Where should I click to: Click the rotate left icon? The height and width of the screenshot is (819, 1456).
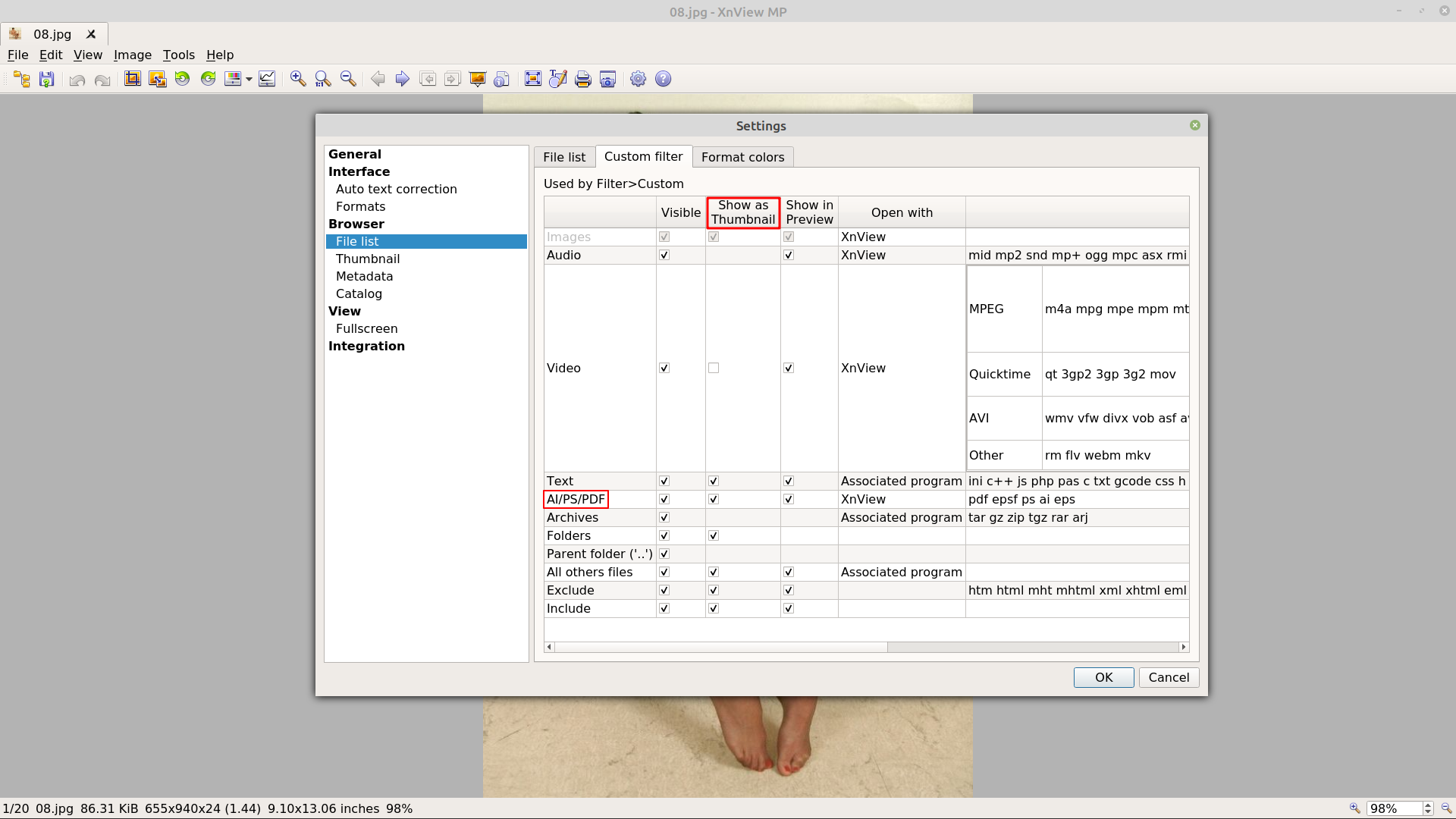(x=183, y=79)
